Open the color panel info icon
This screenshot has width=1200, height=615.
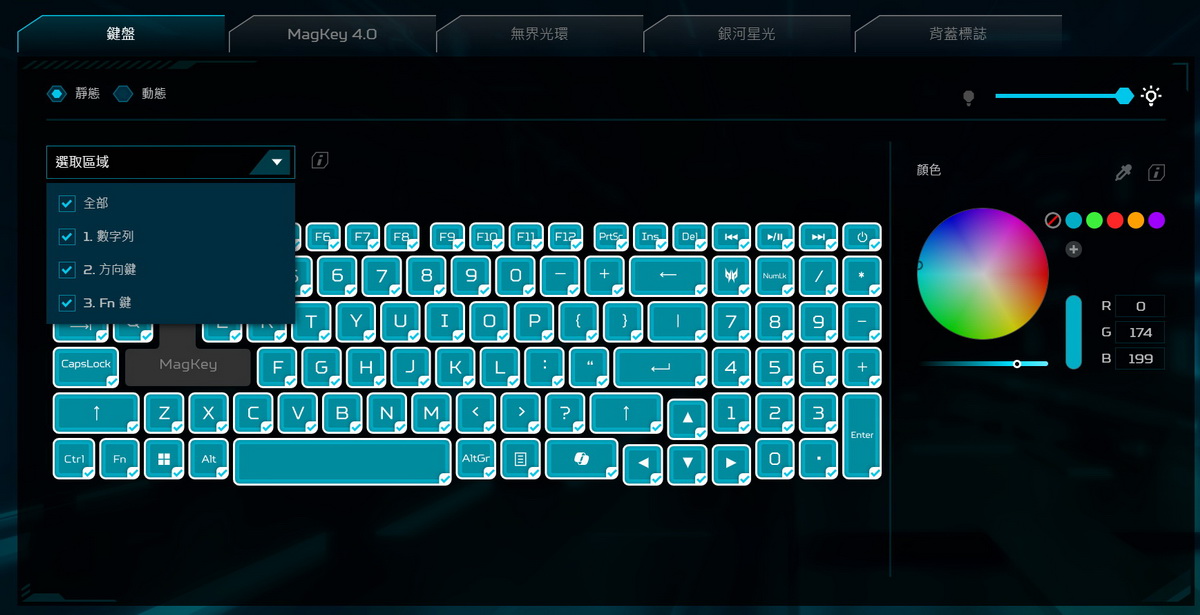1156,173
